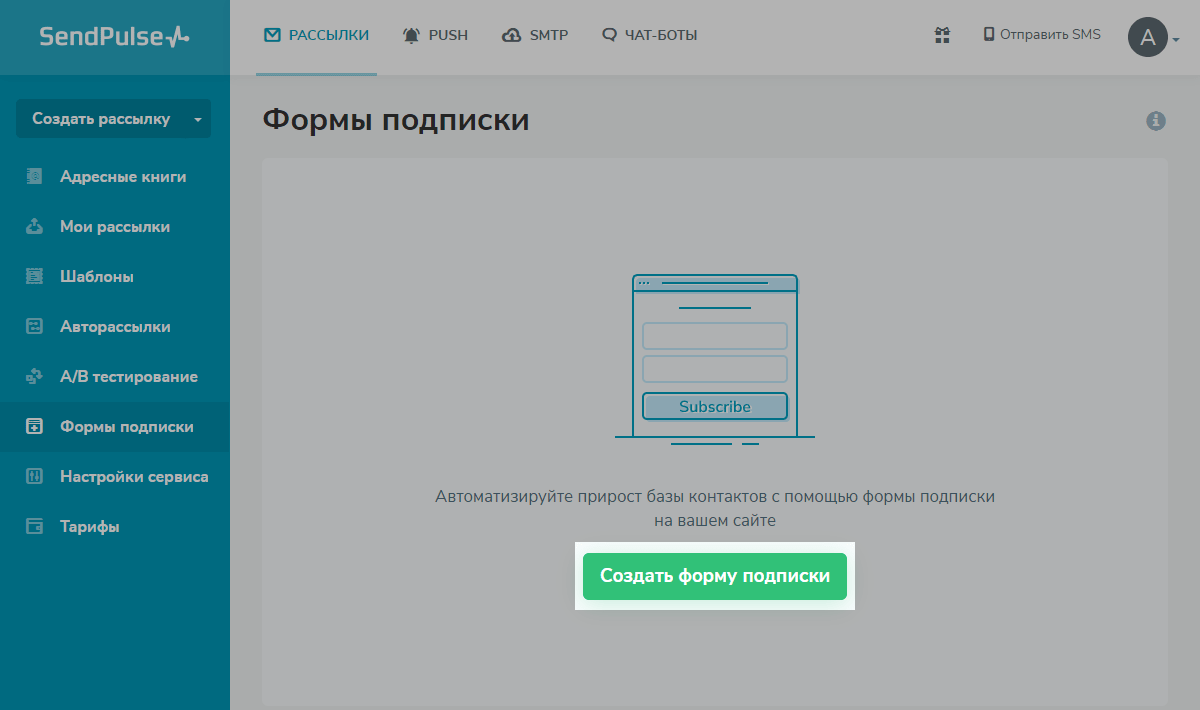Open Тарифы page
The image size is (1200, 710).
tap(115, 527)
